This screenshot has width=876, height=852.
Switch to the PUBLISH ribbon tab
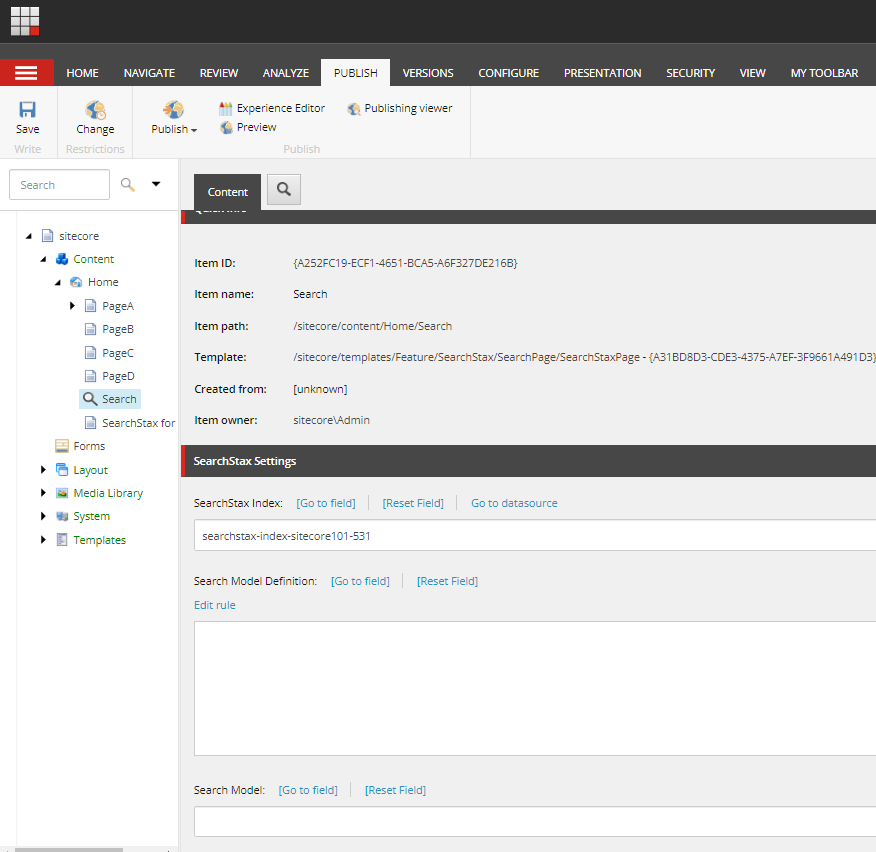tap(355, 73)
